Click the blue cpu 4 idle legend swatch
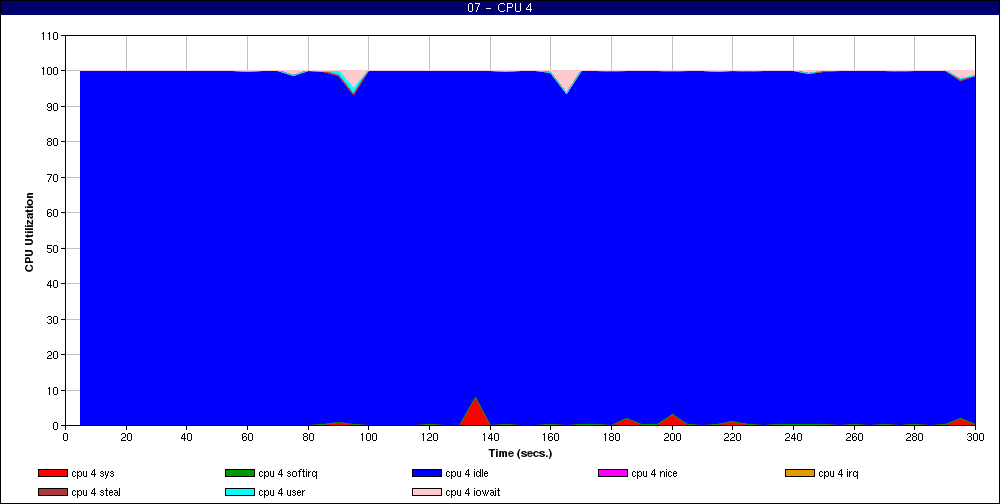The height and width of the screenshot is (504, 1000). (x=427, y=473)
